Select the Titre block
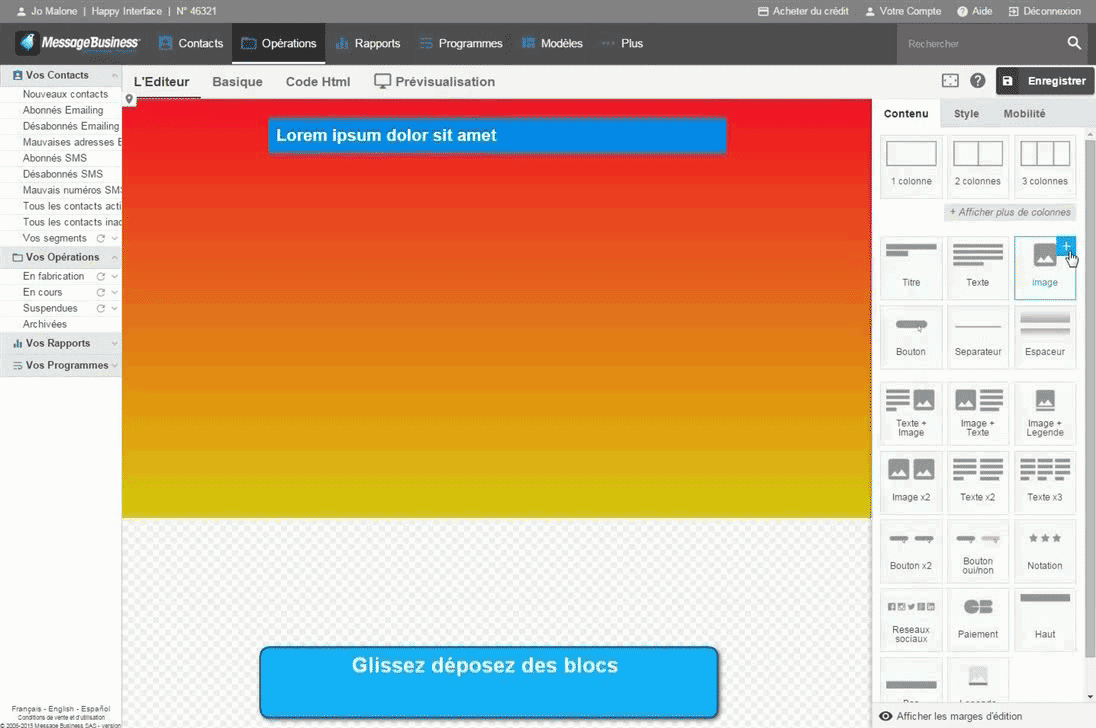 [x=910, y=268]
